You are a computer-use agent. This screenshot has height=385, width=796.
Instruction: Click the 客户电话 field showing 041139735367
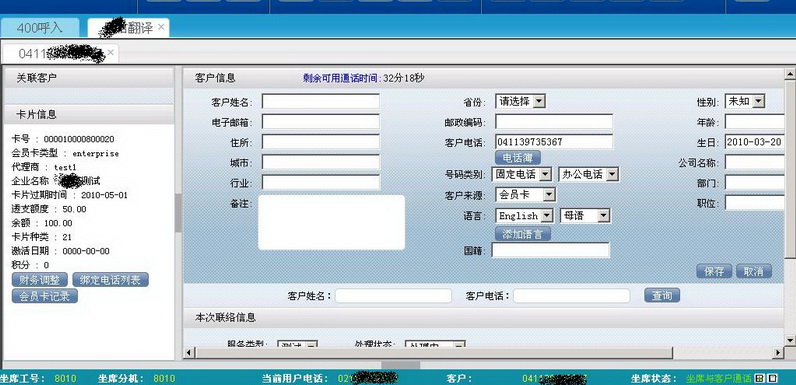point(554,142)
